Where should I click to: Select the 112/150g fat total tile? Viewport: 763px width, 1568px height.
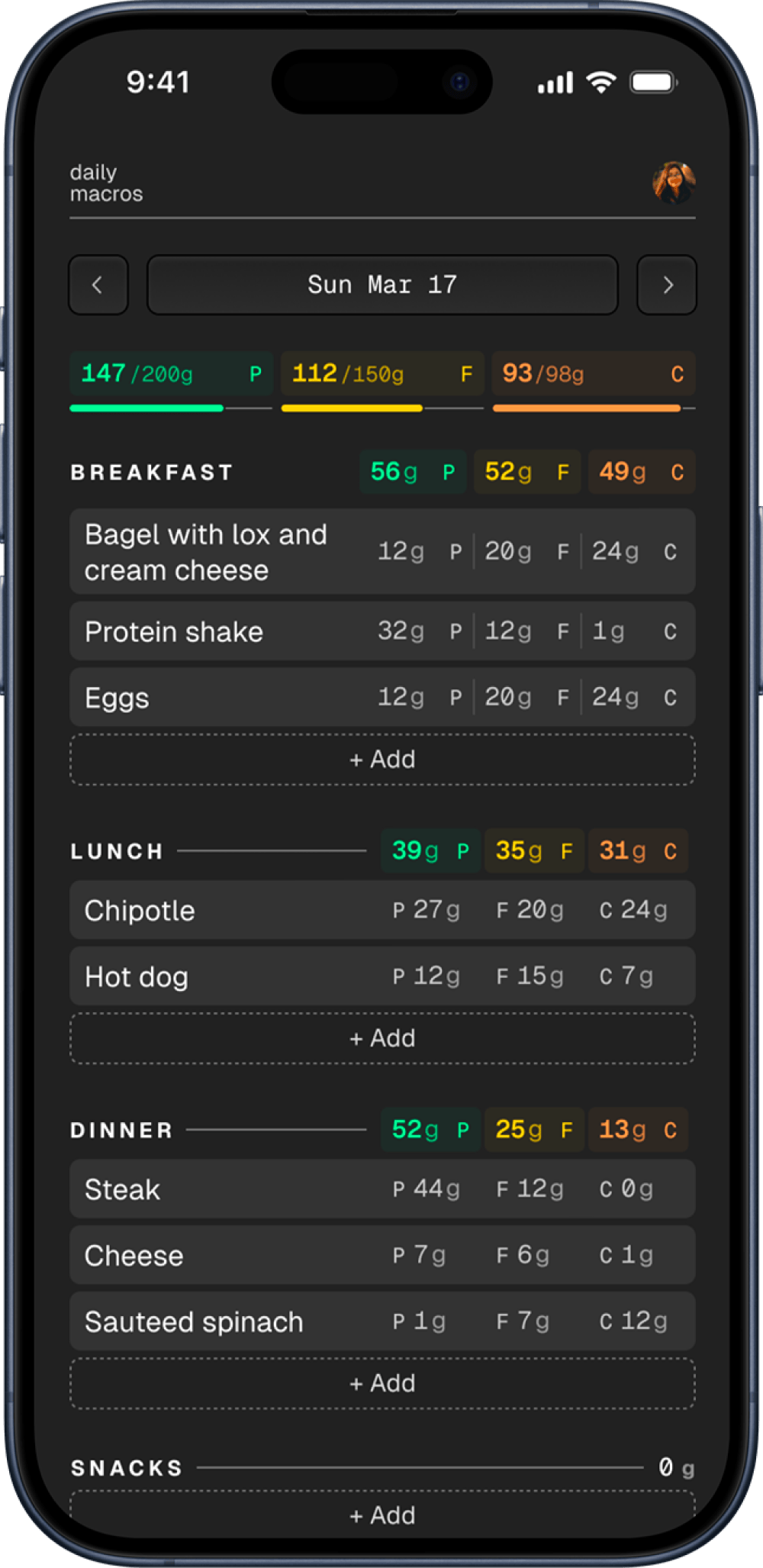[382, 373]
